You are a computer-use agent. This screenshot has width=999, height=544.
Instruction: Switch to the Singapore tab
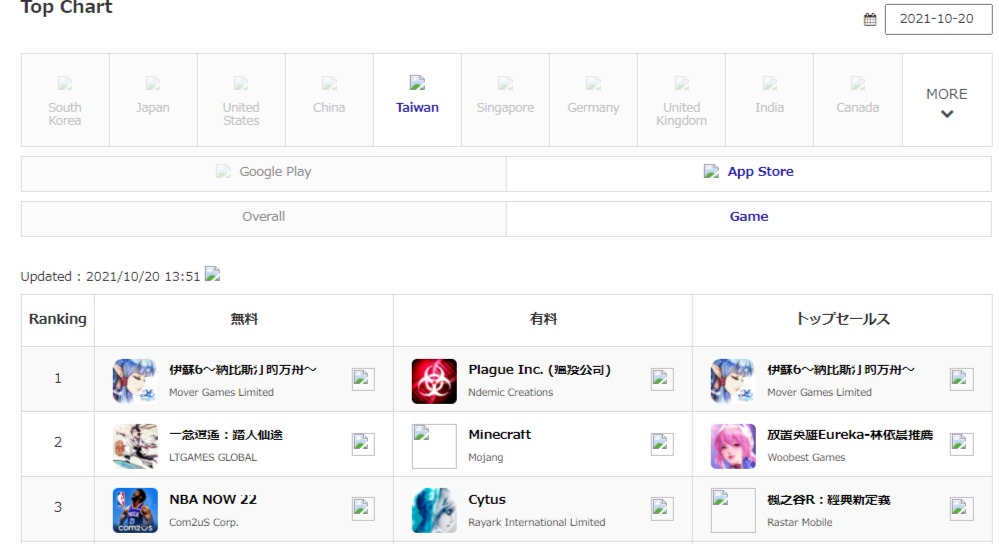pyautogui.click(x=505, y=100)
